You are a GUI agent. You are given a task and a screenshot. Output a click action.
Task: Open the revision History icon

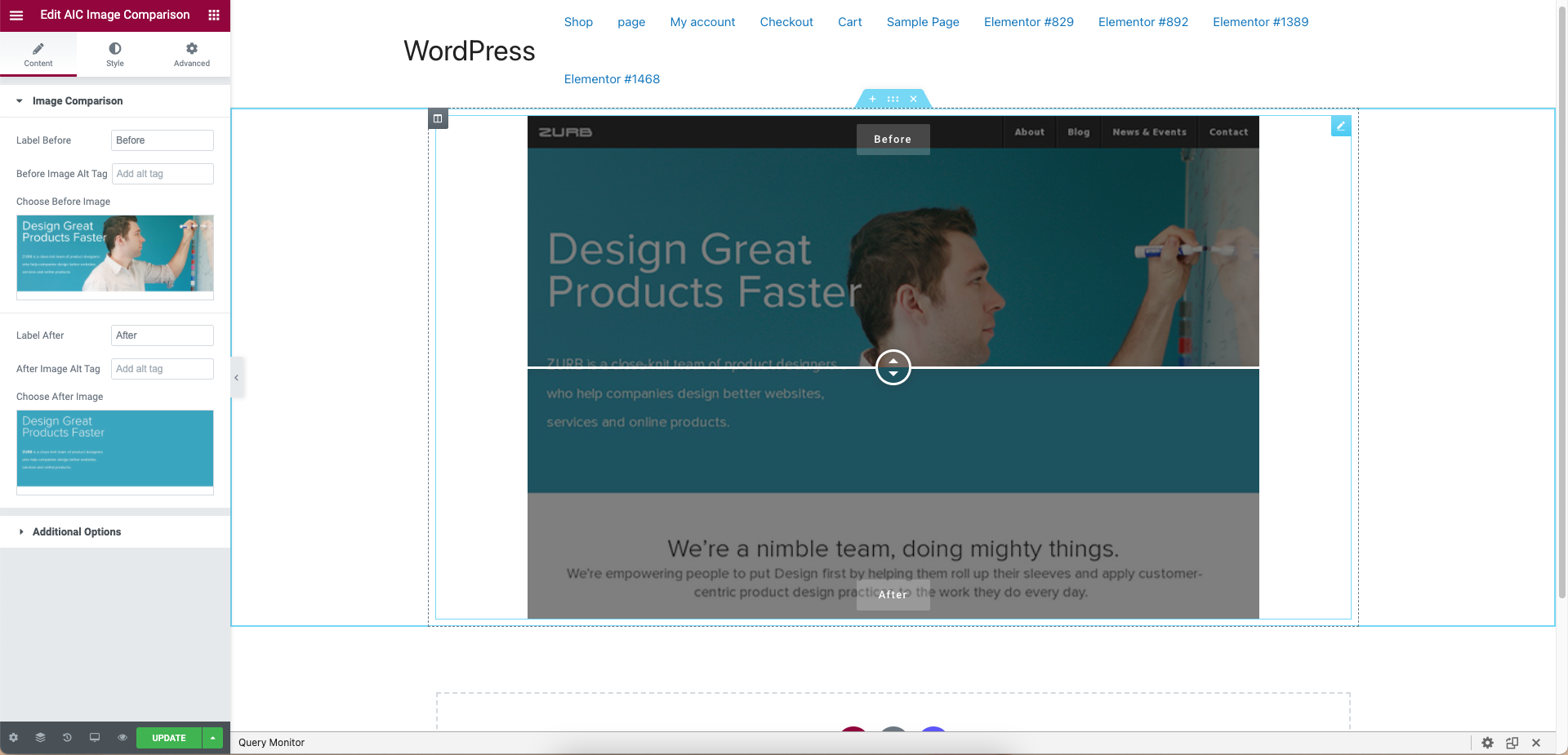pyautogui.click(x=67, y=738)
